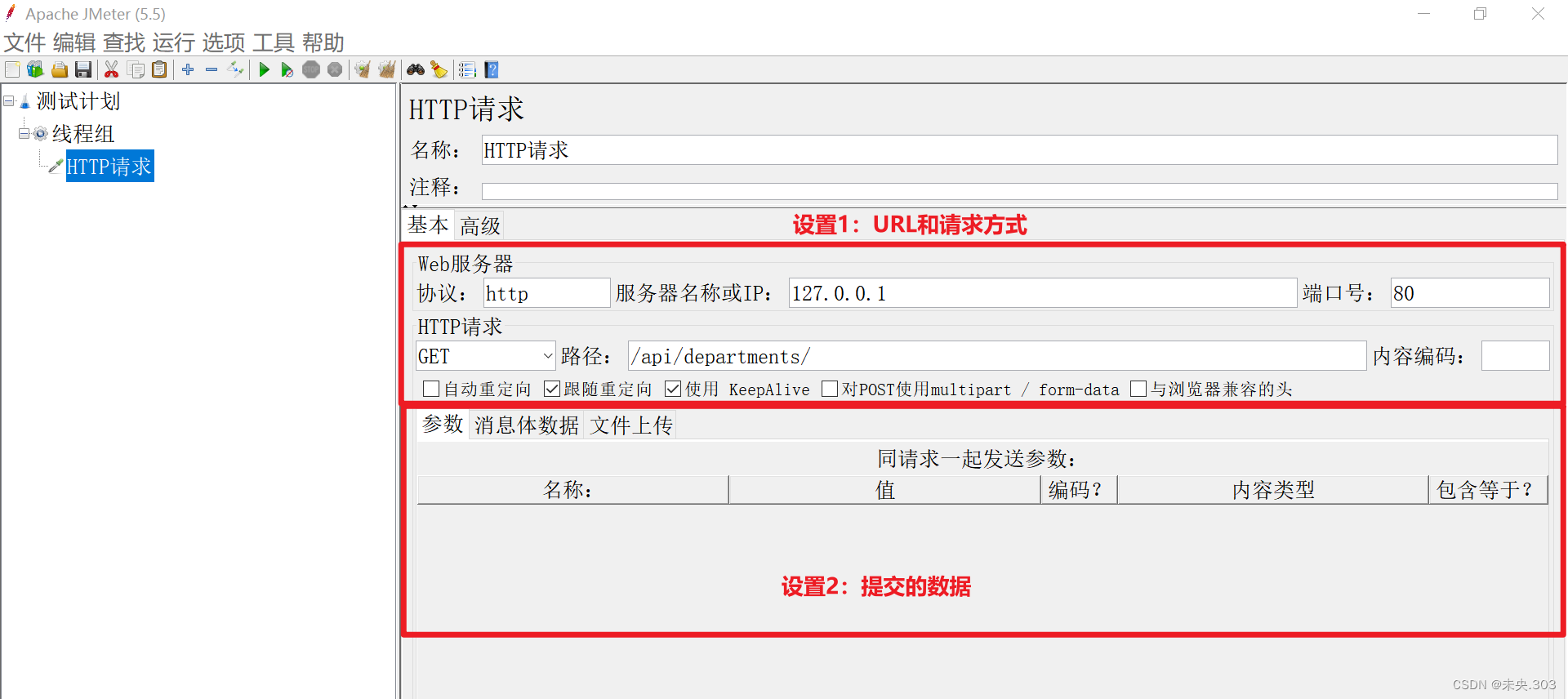The height and width of the screenshot is (699, 1568).
Task: Check 对POST使用multipart / form-data option
Action: (830, 389)
